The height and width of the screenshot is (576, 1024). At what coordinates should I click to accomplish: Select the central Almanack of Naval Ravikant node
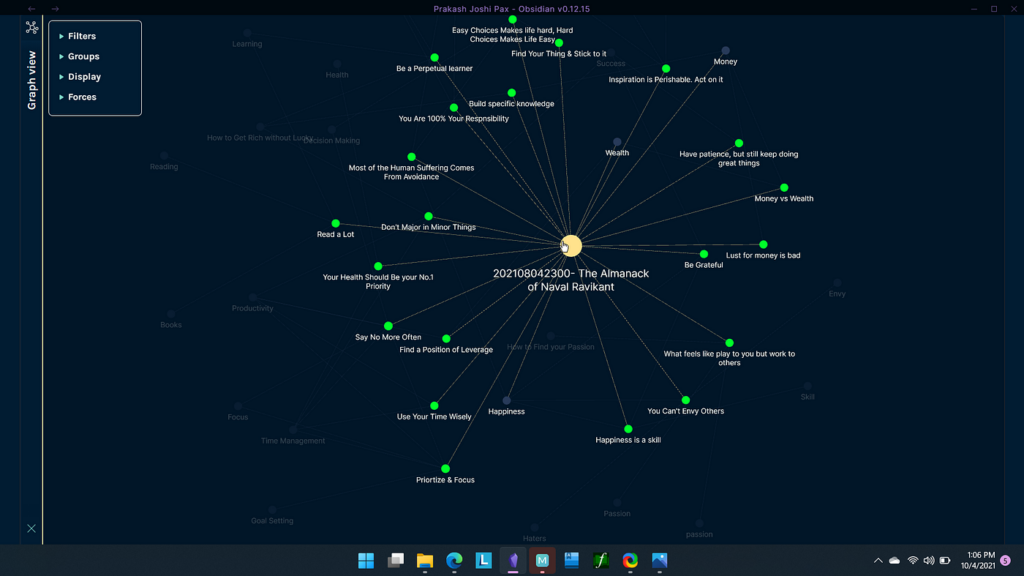[x=571, y=246]
